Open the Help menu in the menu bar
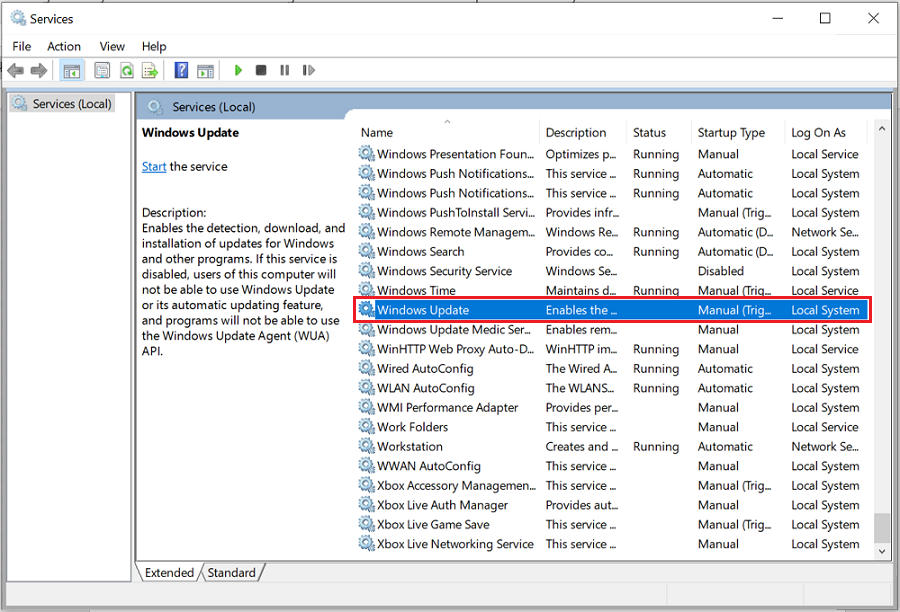Screen dimensions: 900x612 point(154,47)
